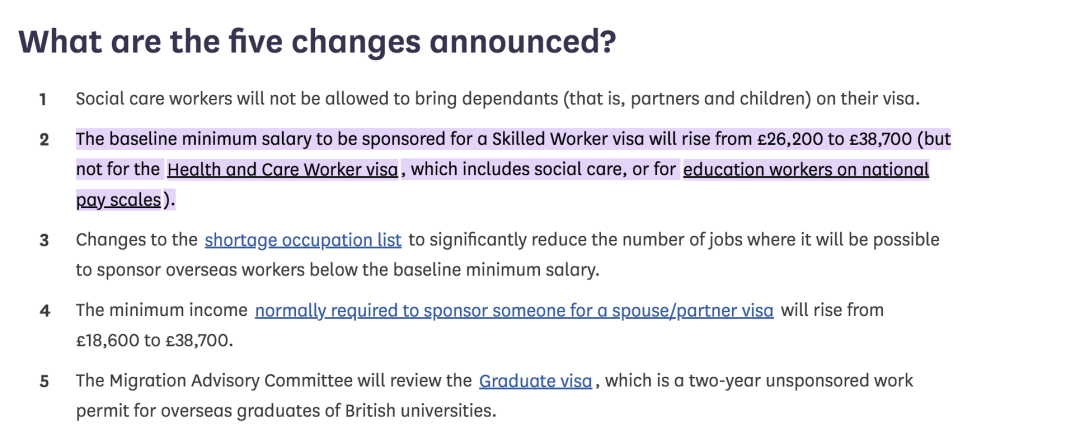Click list number 2 marker
The height and width of the screenshot is (443, 1080).
coord(44,140)
